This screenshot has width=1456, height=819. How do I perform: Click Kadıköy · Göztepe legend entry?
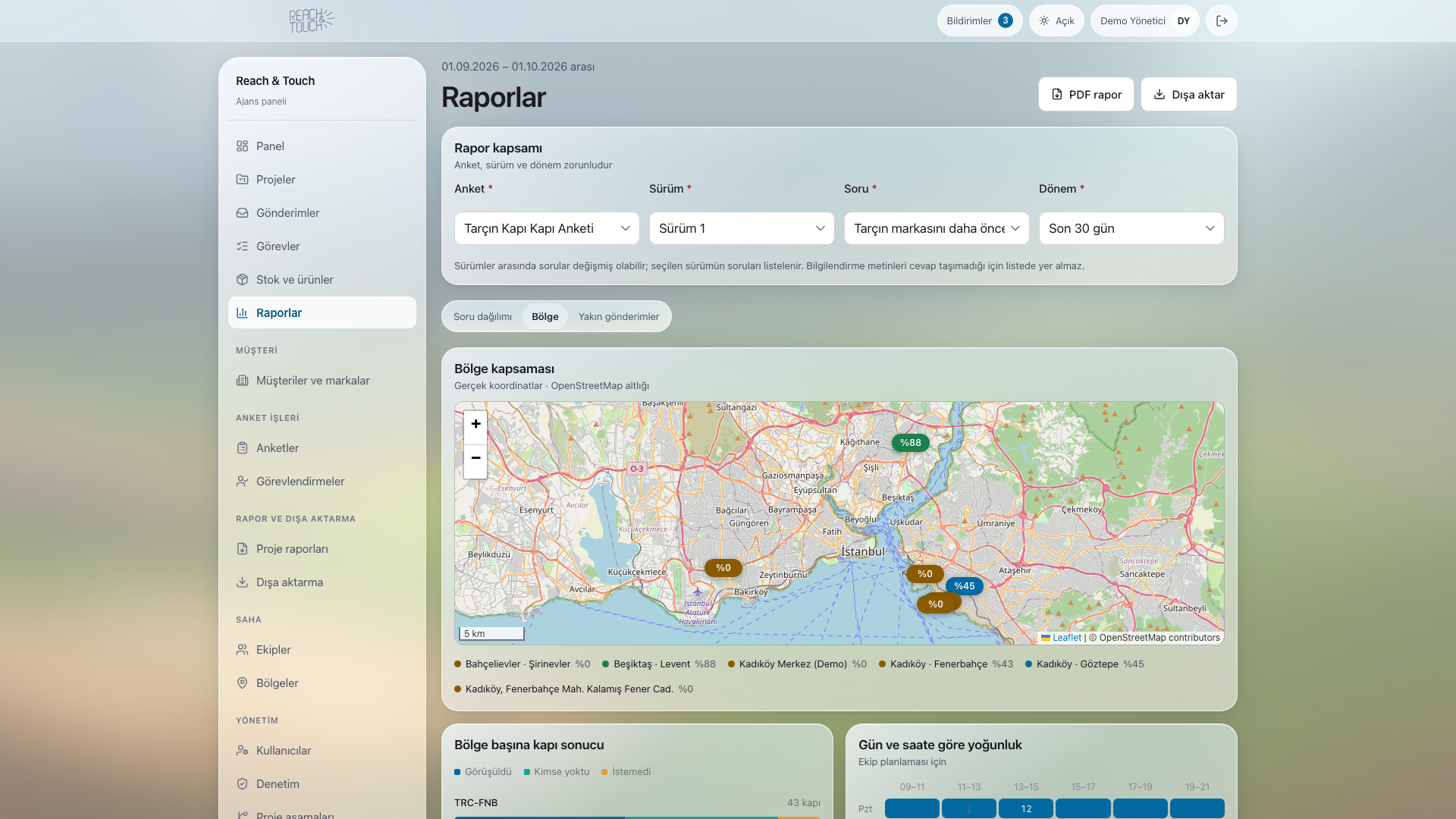coord(1084,664)
